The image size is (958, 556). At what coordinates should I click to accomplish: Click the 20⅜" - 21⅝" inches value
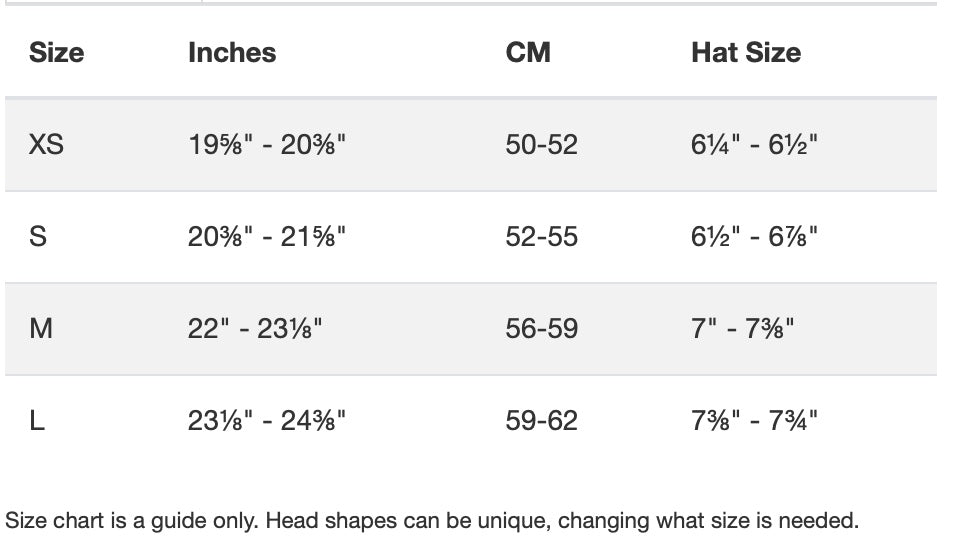(x=267, y=237)
